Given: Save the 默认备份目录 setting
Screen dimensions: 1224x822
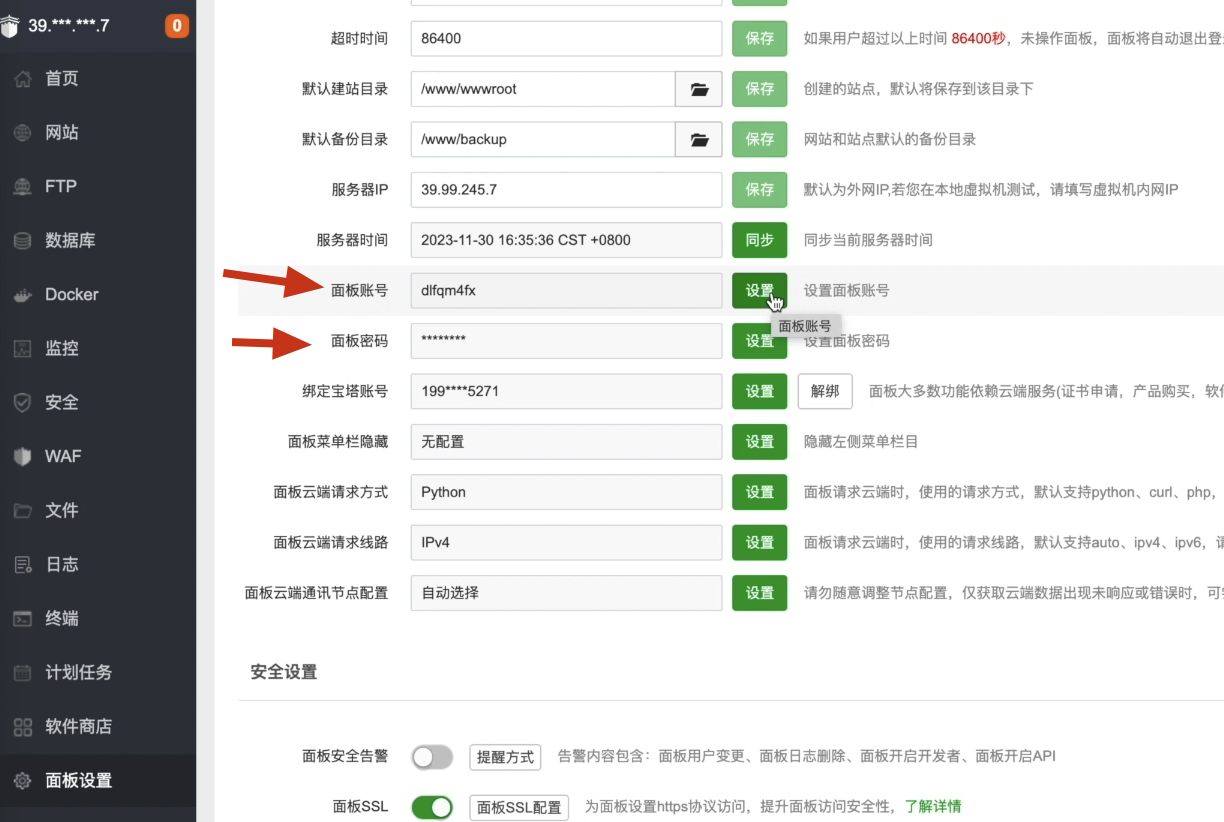Looking at the screenshot, I should coord(760,140).
